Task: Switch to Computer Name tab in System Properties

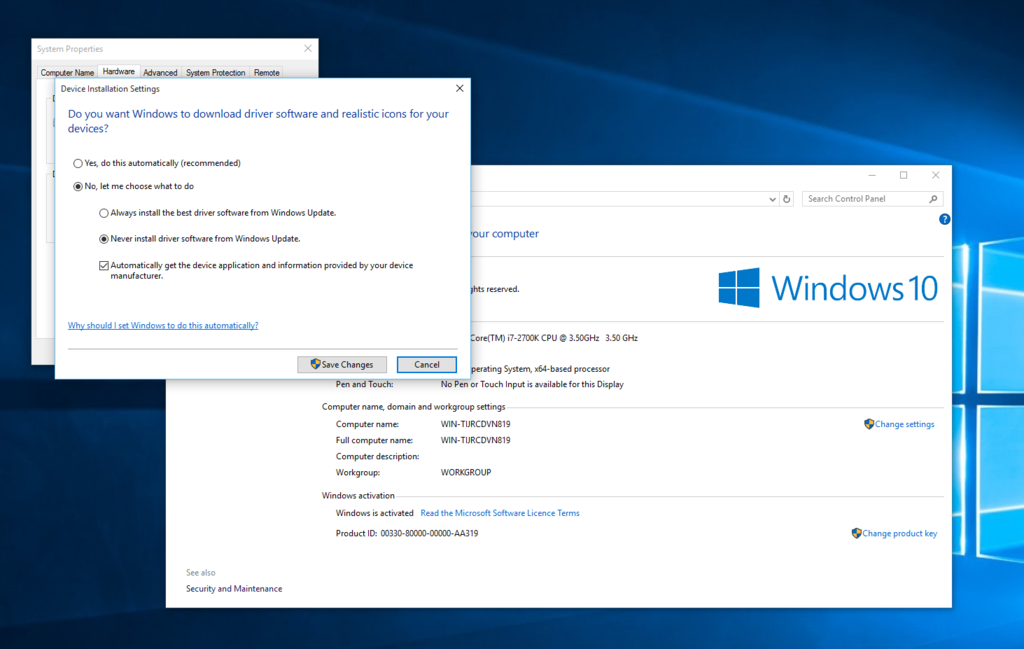Action: 67,72
